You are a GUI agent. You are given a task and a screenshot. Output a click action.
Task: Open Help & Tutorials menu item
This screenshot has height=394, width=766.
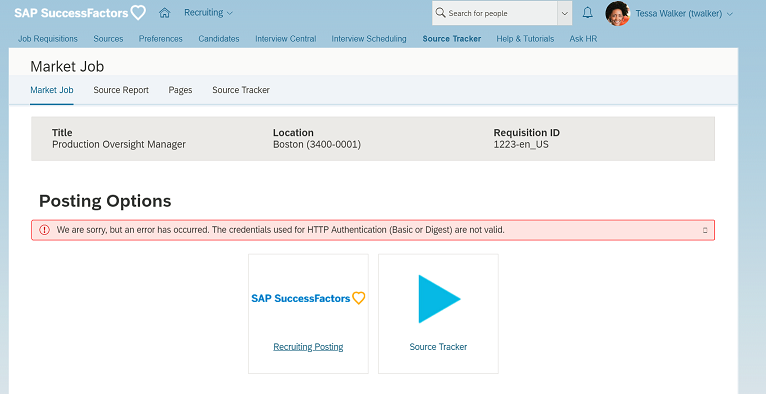(525, 39)
